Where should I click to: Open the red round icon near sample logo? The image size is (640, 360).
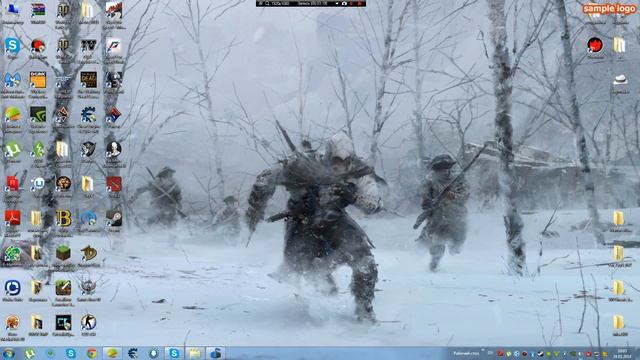(x=595, y=45)
